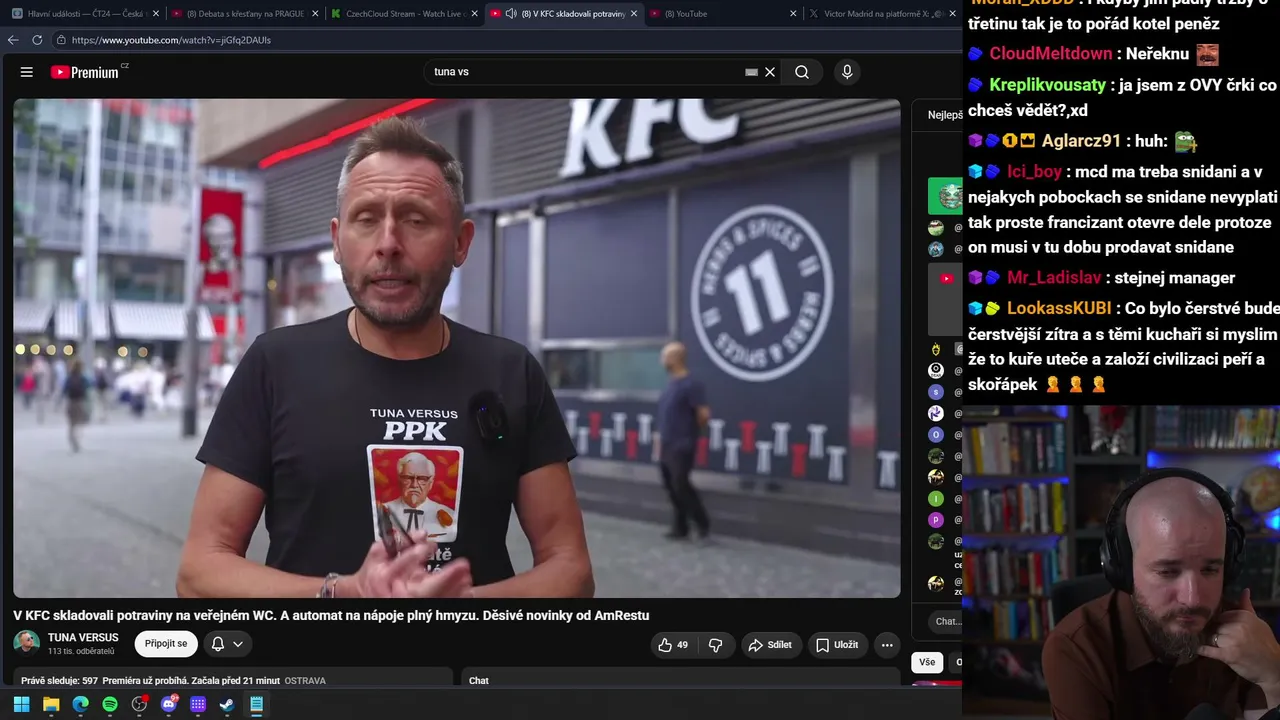The image size is (1280, 720).
Task: Click the username Ici_boy in chat overlay
Action: 1035,172
